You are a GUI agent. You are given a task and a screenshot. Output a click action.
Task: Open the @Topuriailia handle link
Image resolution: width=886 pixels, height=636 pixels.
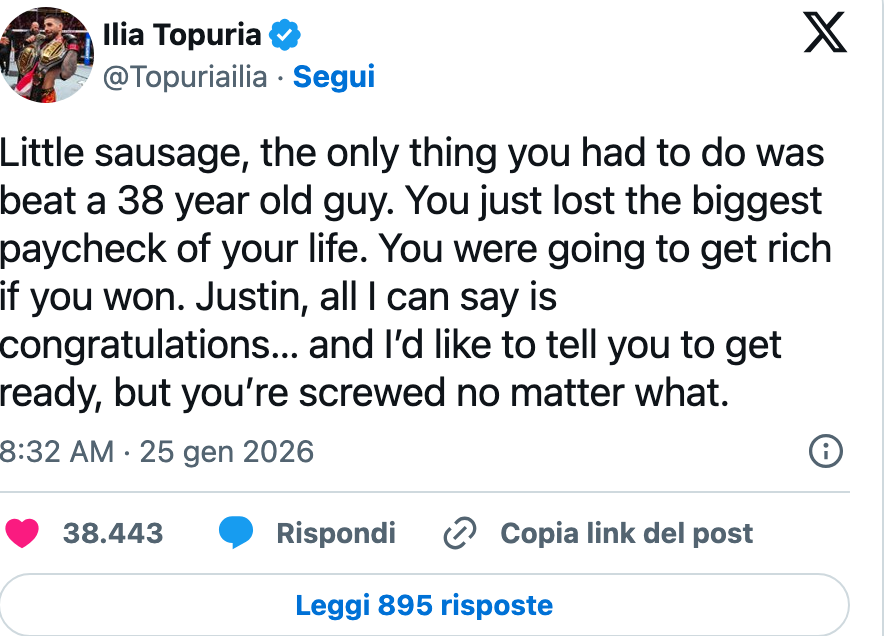pos(185,77)
